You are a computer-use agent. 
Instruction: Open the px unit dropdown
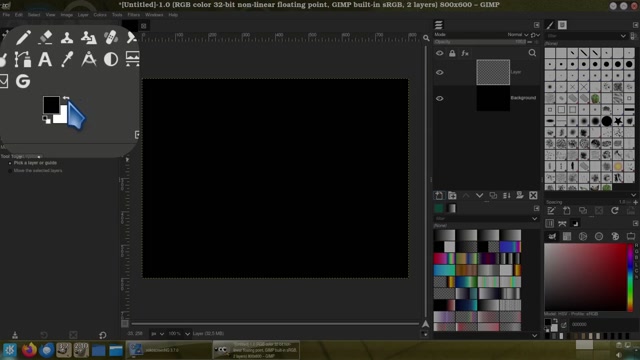coord(157,334)
